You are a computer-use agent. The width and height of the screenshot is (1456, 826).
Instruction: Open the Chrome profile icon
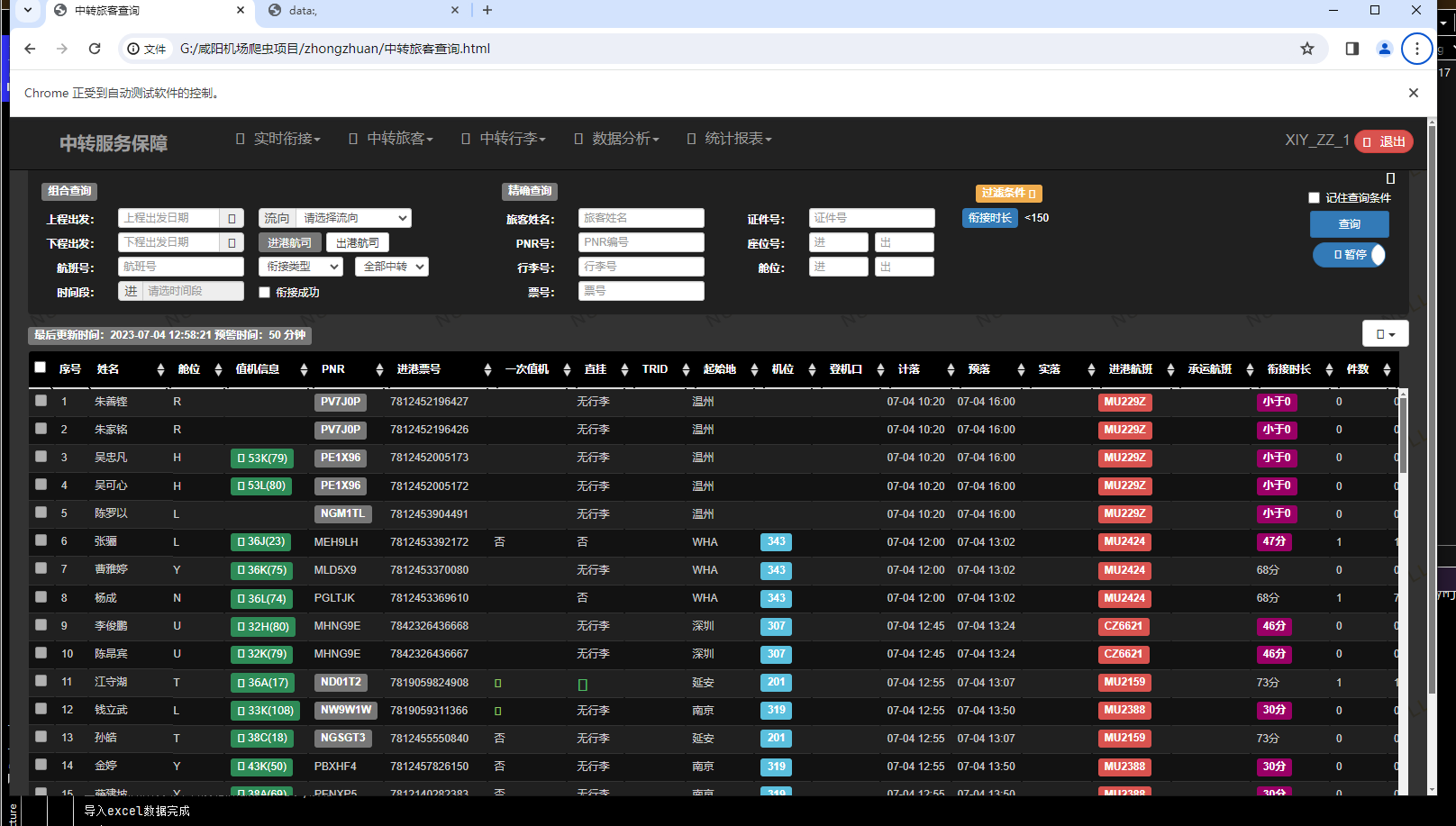tap(1385, 49)
